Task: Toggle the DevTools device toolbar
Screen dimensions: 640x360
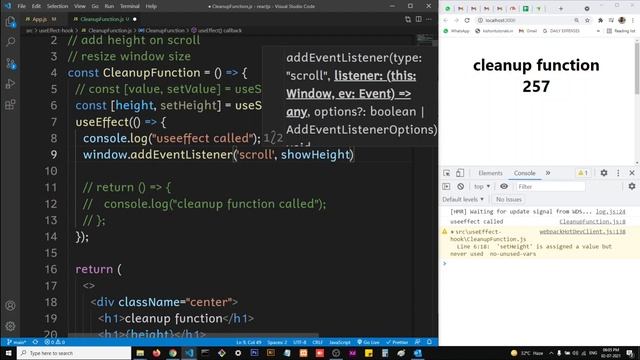Action: (x=460, y=173)
